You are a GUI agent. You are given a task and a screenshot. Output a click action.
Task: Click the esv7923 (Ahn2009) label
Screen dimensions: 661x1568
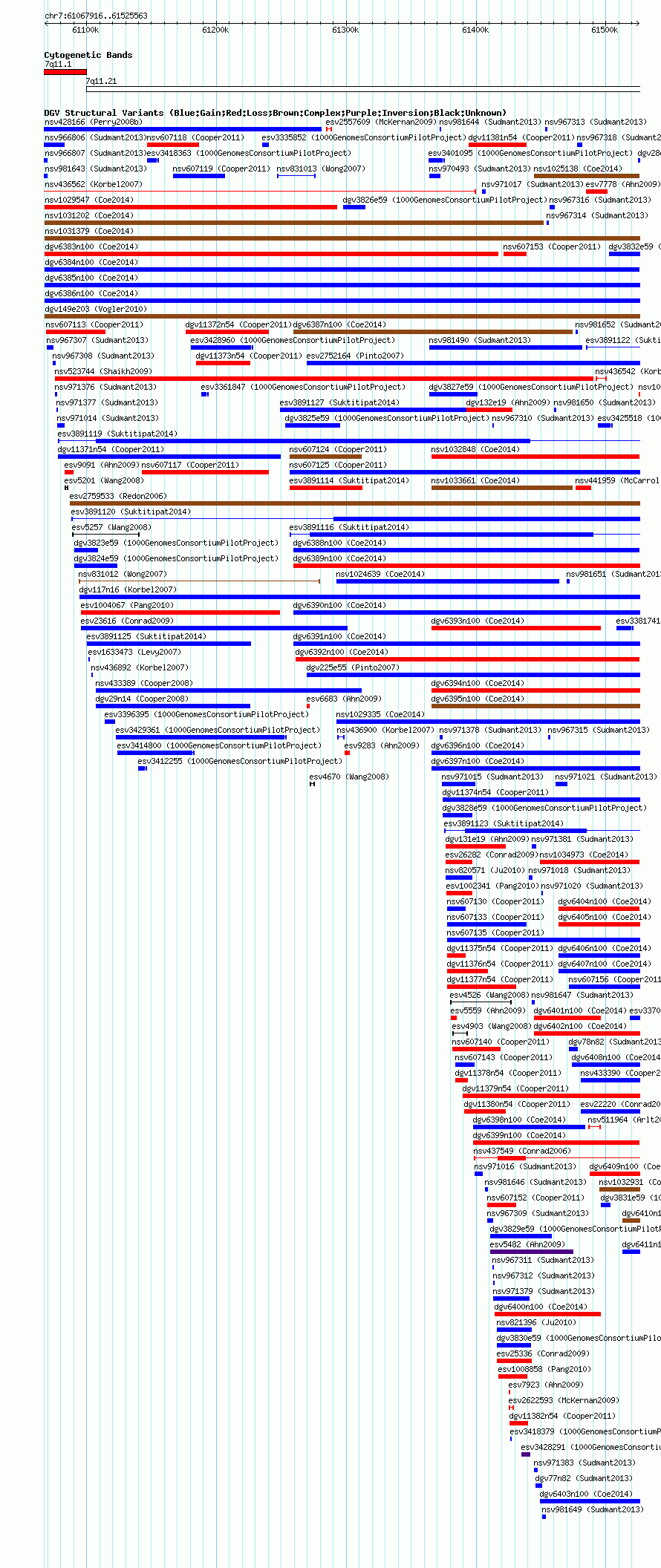tap(546, 1385)
